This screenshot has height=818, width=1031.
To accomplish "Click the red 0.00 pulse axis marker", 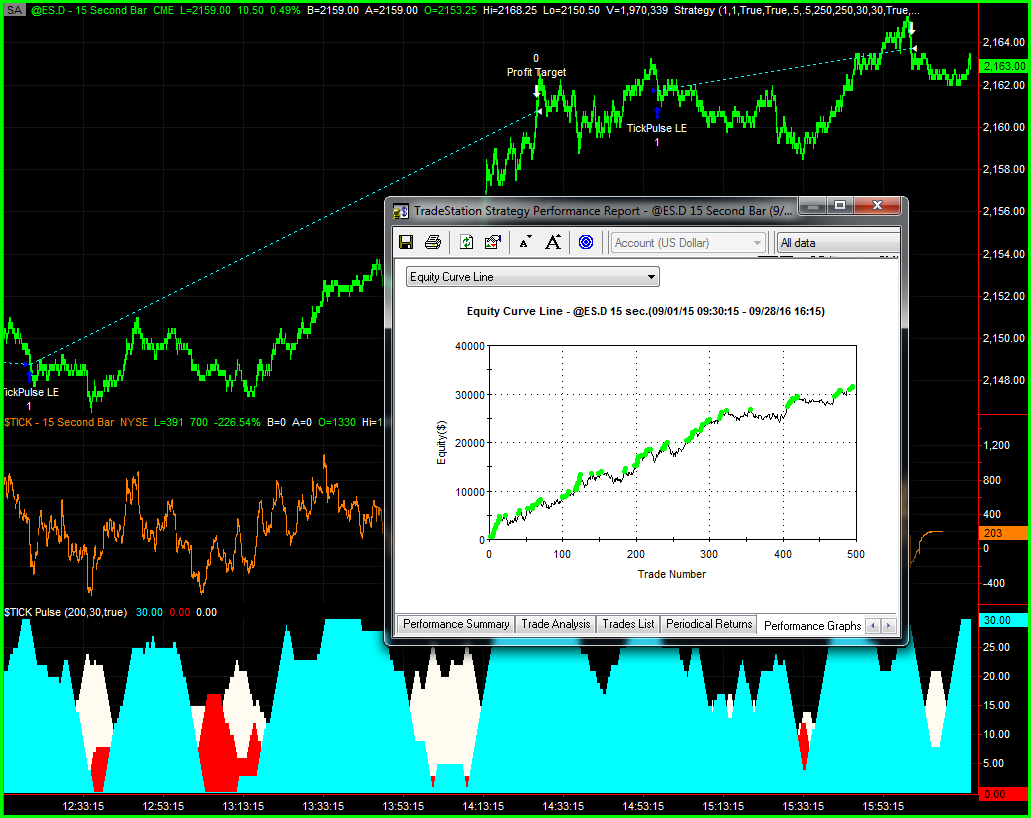I will pos(1003,794).
